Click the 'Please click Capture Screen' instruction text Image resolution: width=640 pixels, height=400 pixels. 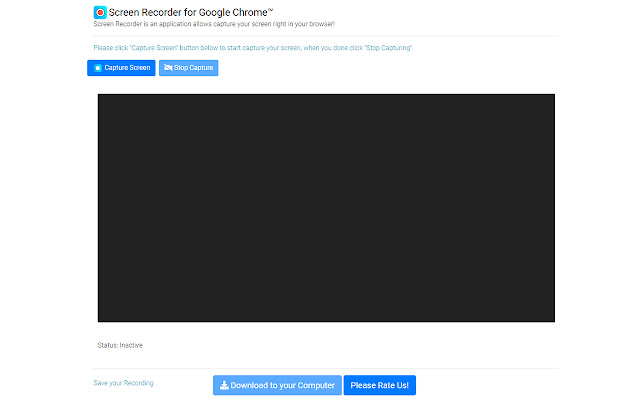[253, 48]
